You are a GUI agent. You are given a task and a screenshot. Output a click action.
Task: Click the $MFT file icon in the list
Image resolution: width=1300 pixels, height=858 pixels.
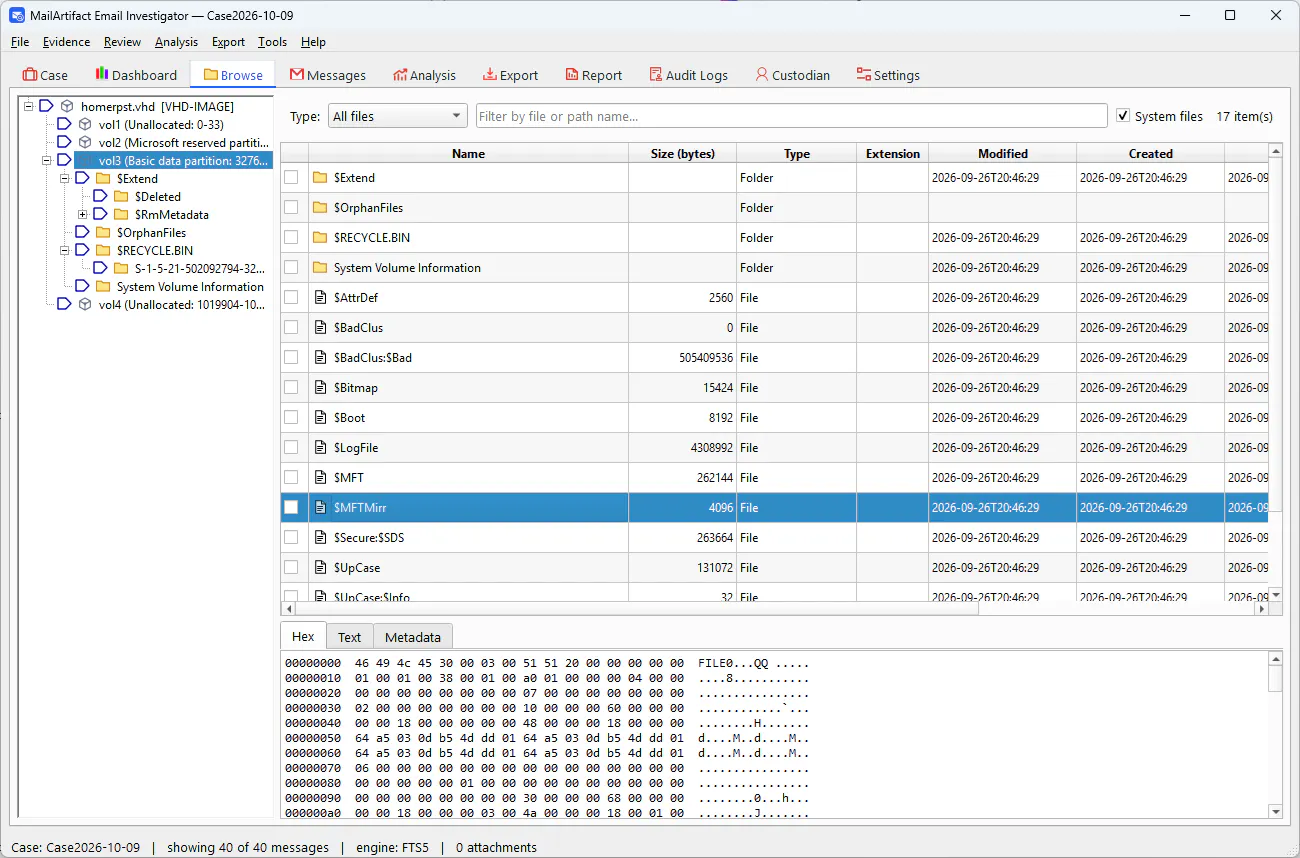321,478
